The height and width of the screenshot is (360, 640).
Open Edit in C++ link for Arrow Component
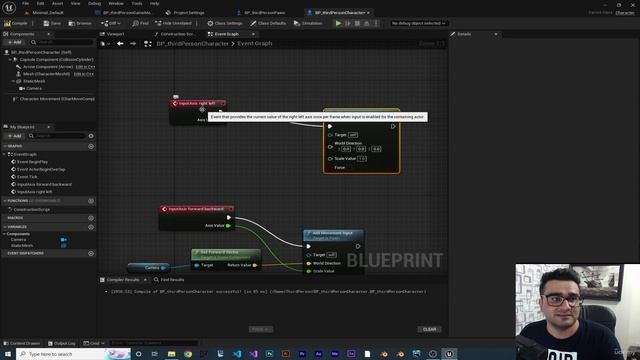pyautogui.click(x=85, y=67)
